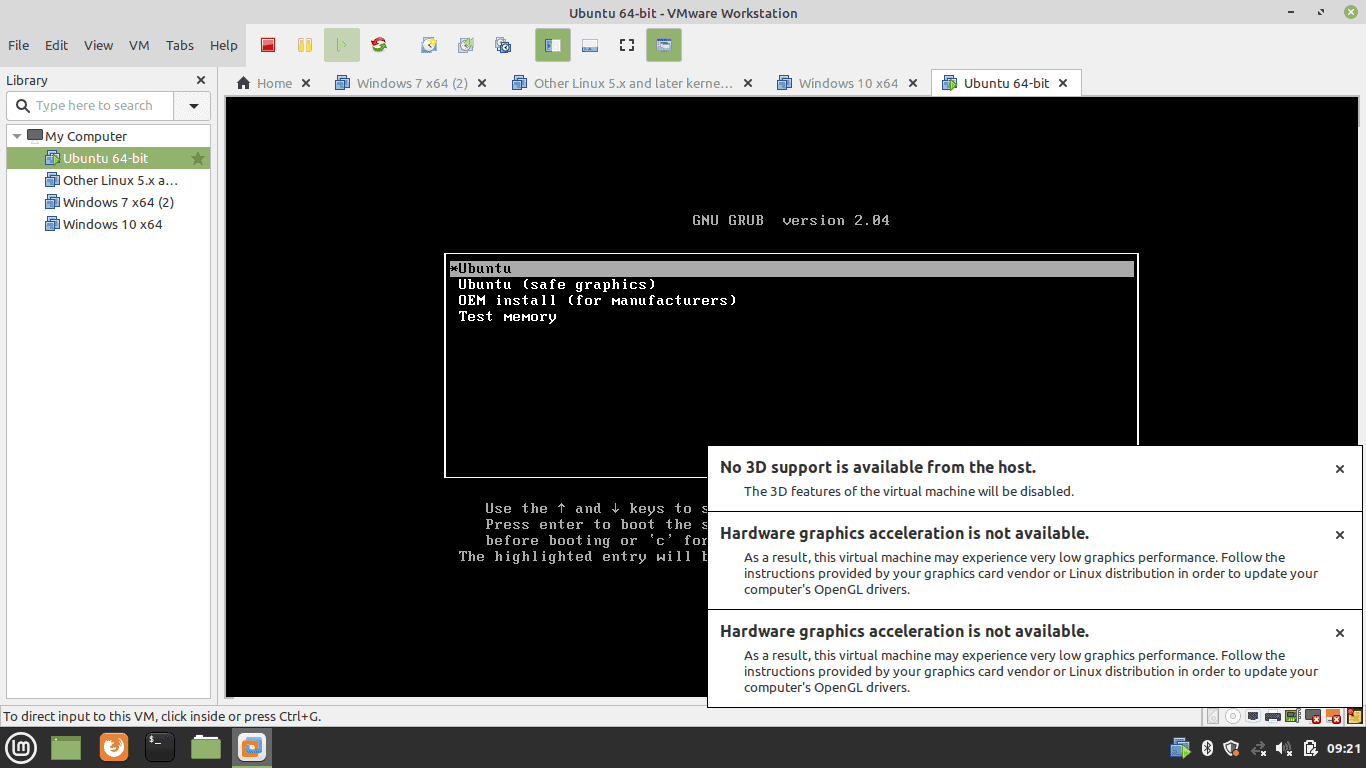The height and width of the screenshot is (768, 1366).
Task: Collapse the My Computer tree node
Action: click(x=17, y=136)
